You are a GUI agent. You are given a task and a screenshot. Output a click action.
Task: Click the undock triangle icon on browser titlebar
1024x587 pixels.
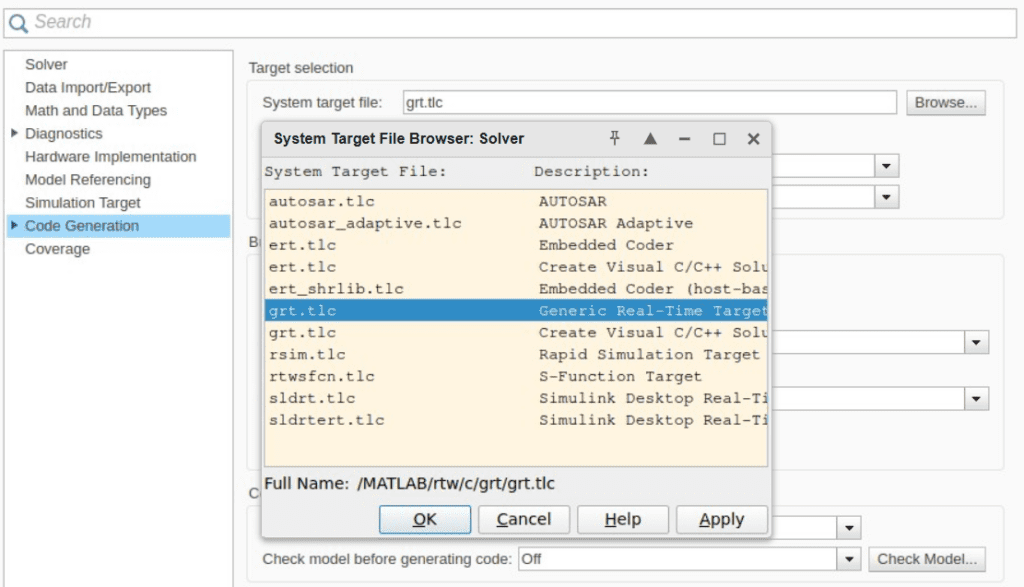click(x=648, y=139)
